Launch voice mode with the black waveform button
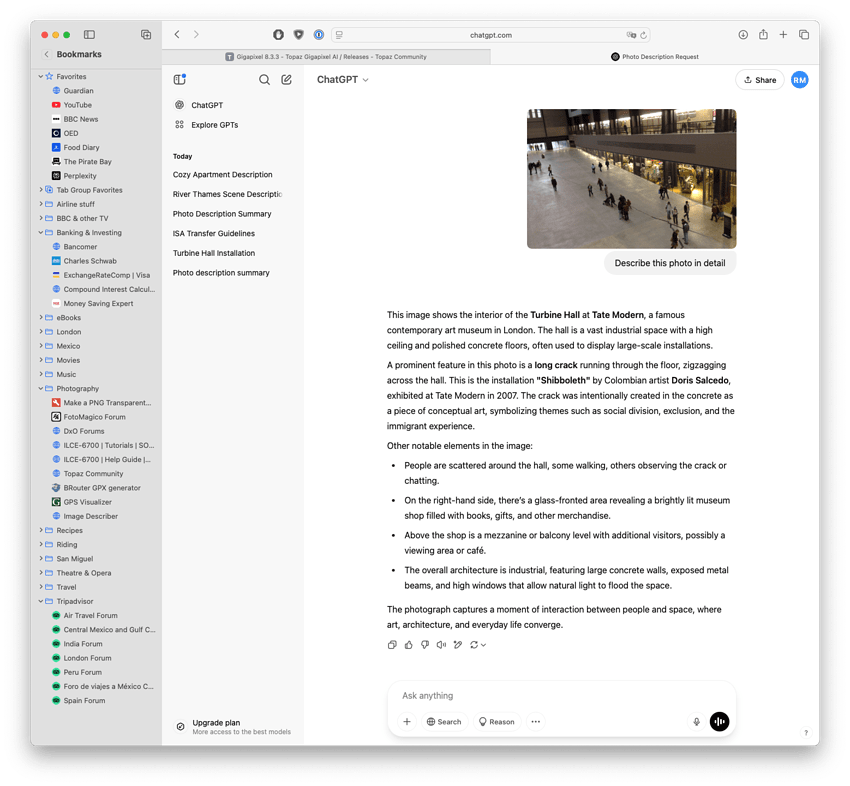The width and height of the screenshot is (850, 786). point(719,721)
